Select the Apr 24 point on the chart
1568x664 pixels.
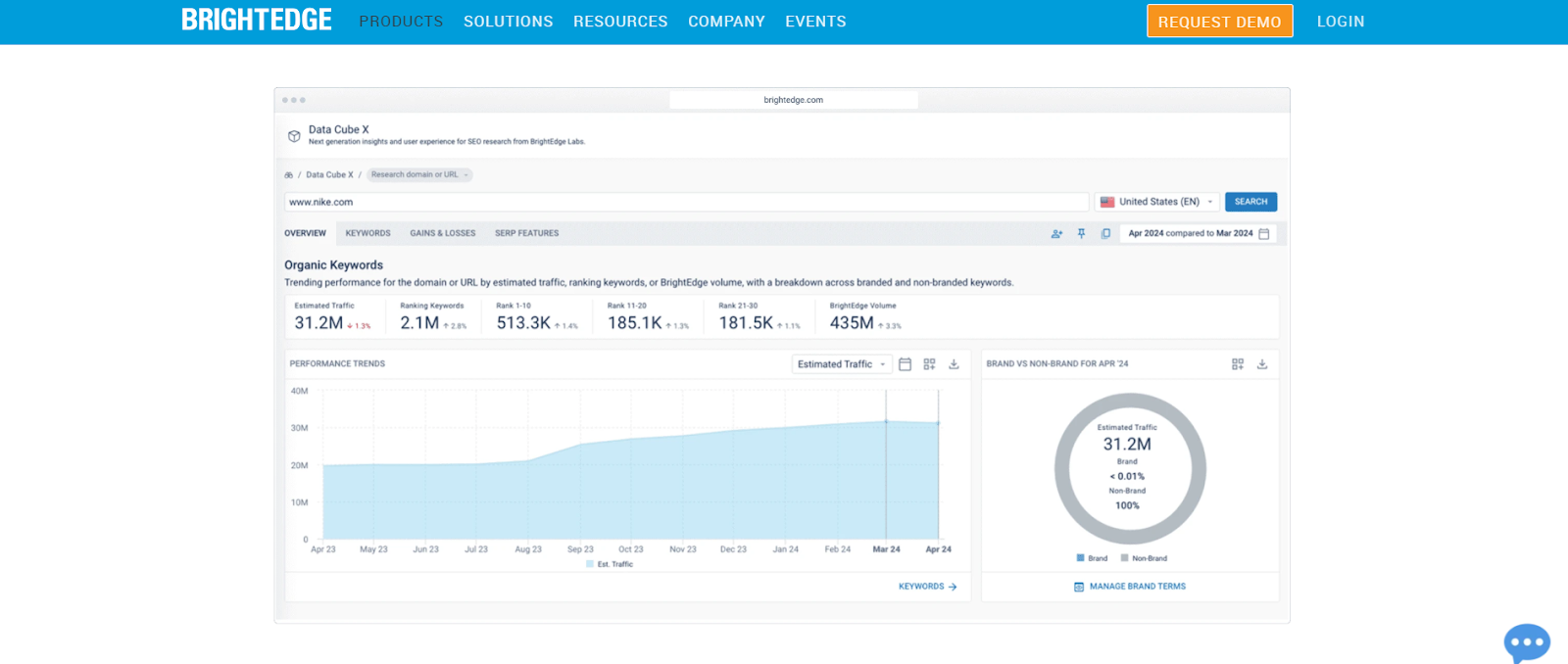point(938,423)
